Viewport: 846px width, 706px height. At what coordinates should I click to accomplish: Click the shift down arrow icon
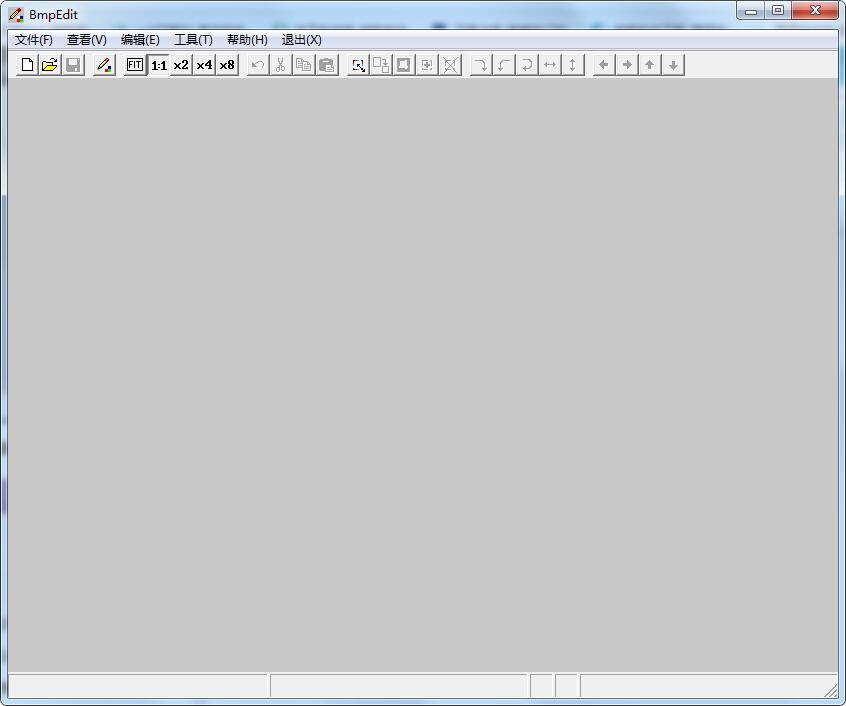[673, 65]
